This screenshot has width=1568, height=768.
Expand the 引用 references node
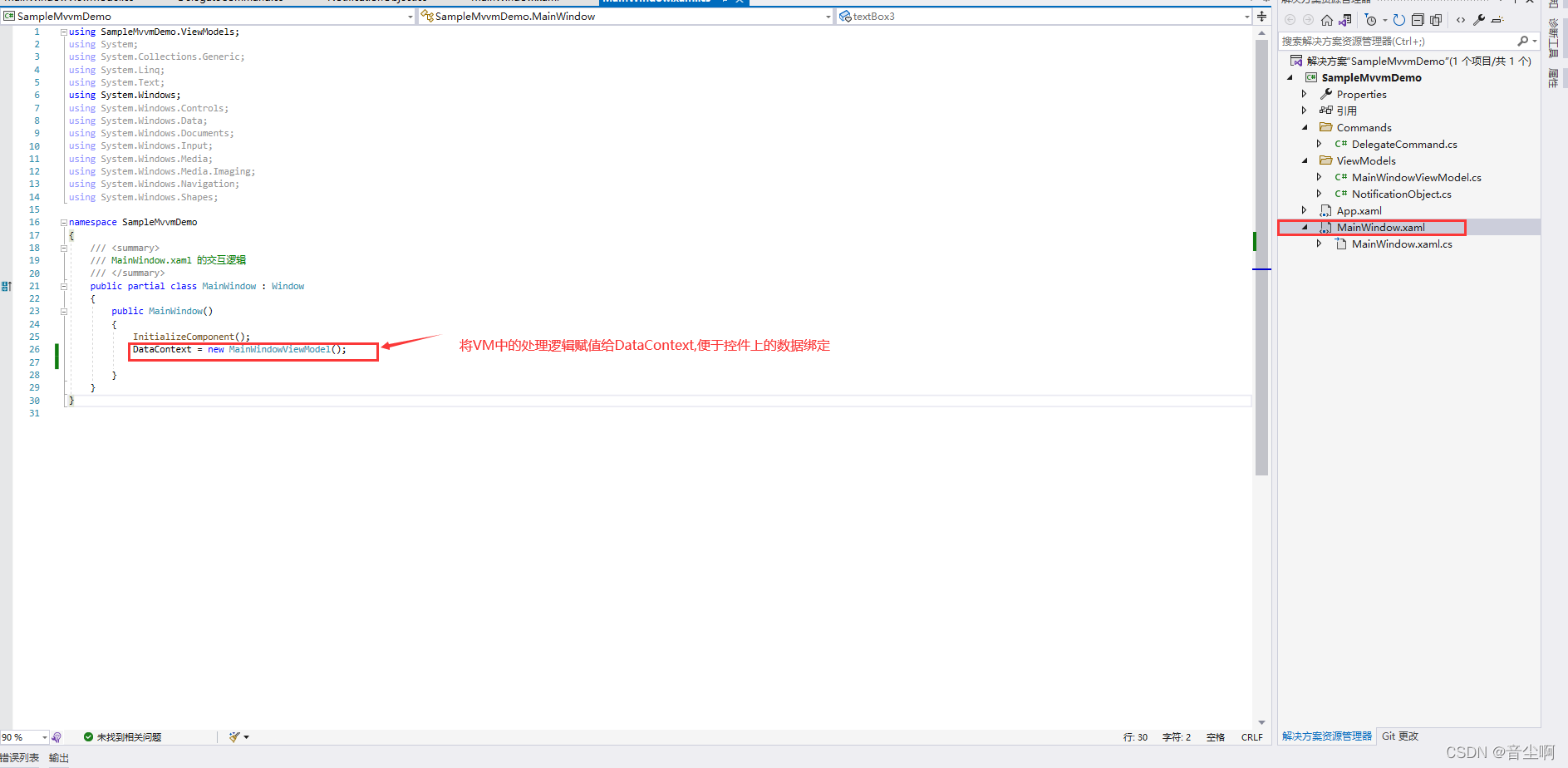(1304, 111)
